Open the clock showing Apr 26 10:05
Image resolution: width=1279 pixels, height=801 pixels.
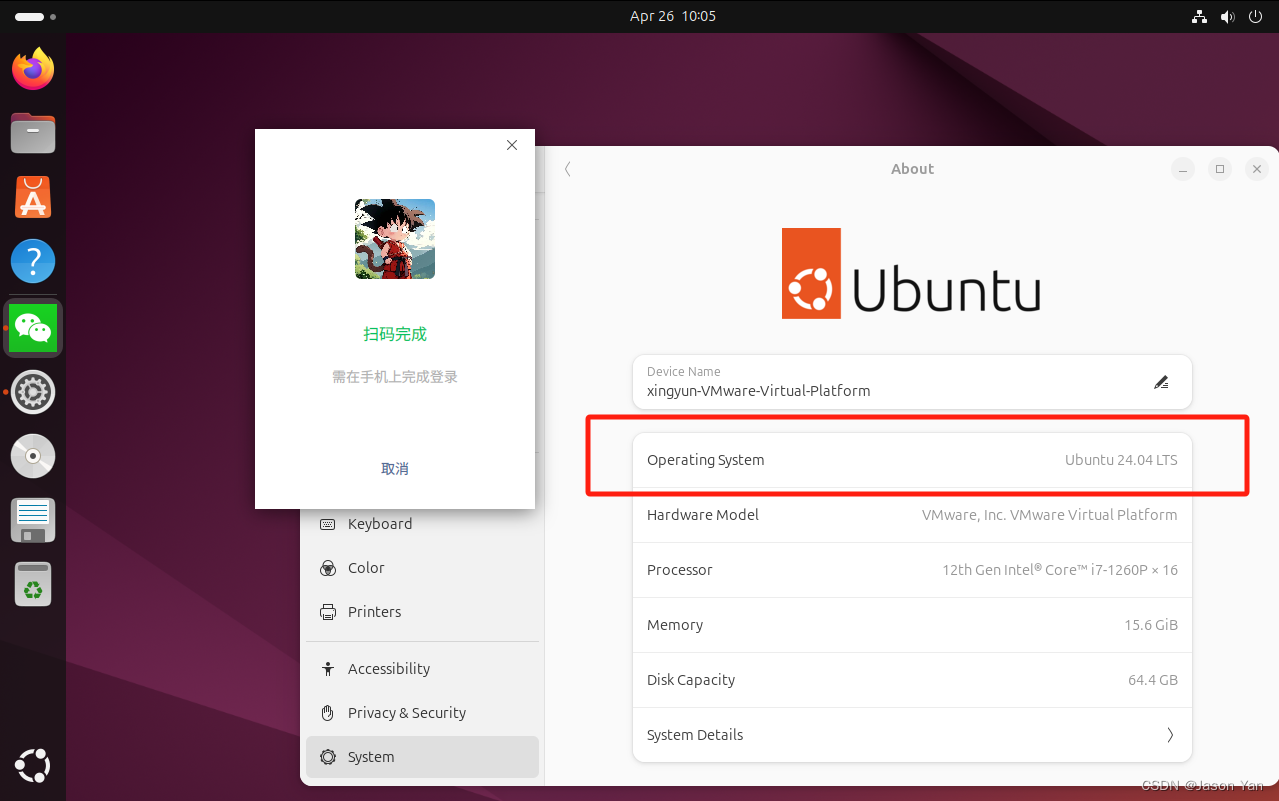click(673, 17)
